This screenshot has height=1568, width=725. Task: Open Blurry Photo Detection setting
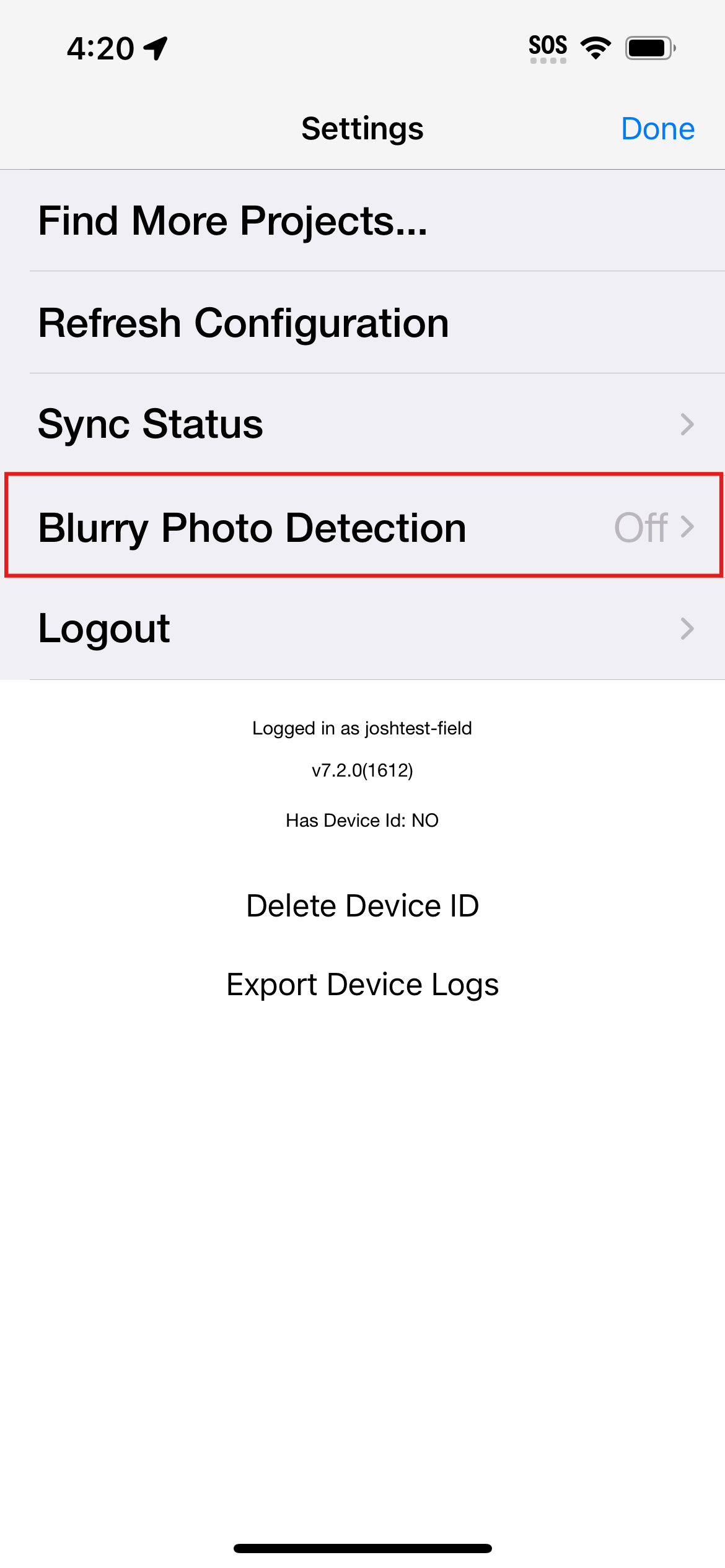click(252, 528)
